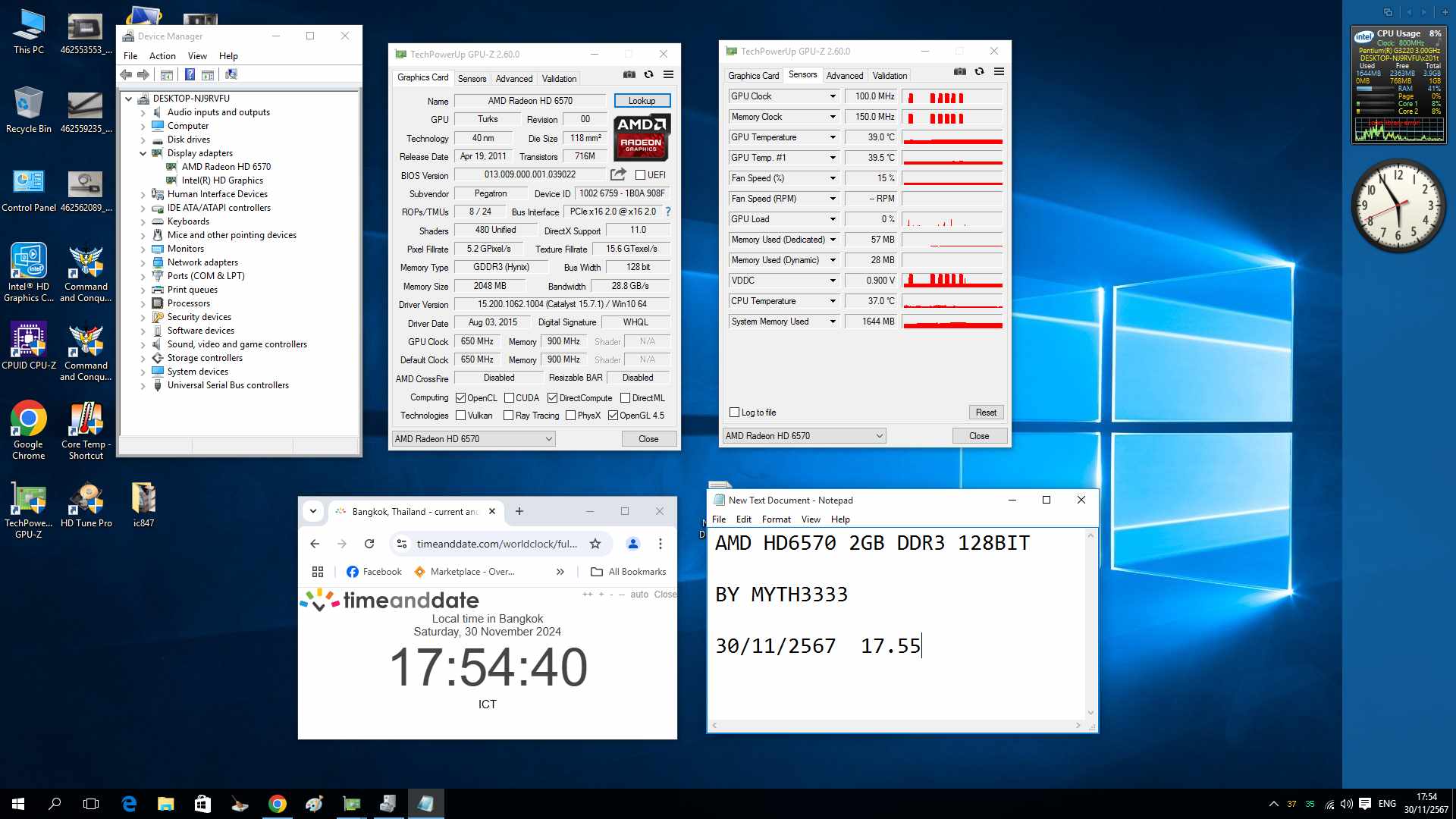Image resolution: width=1456 pixels, height=819 pixels.
Task: Switch to Validation tab in Graphics Card window
Action: [x=559, y=79]
